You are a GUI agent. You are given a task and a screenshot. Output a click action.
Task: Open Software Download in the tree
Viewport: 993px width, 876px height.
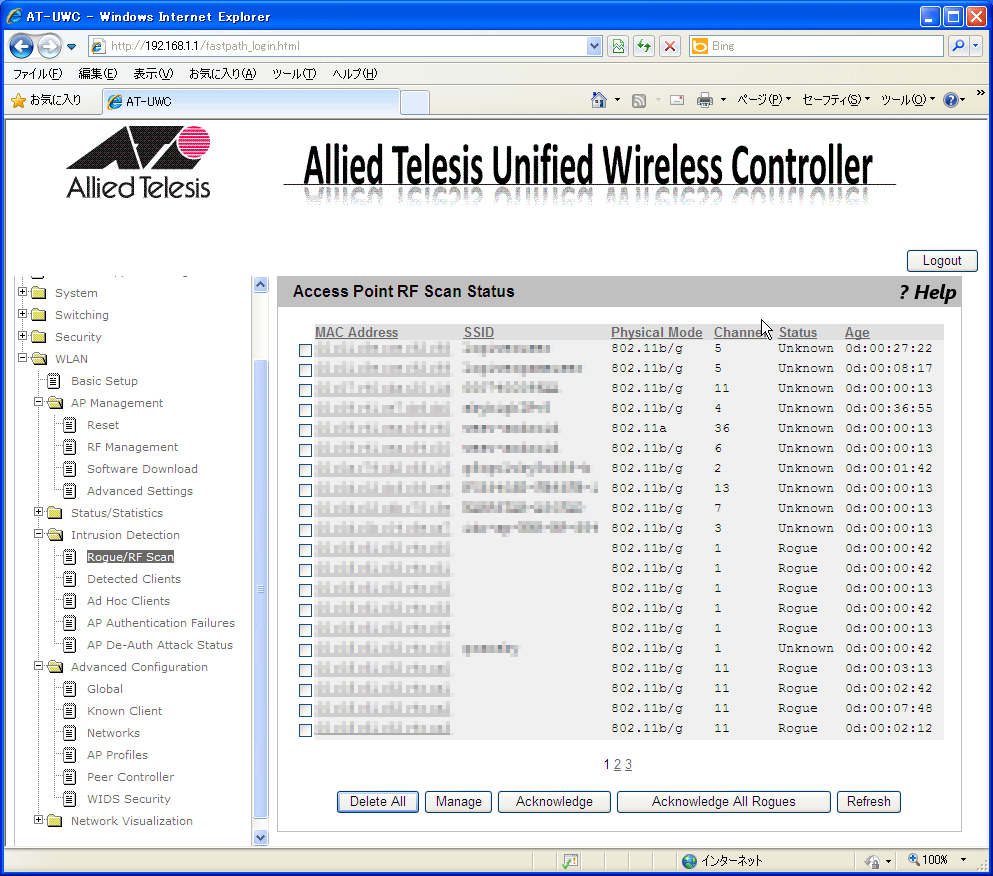pos(142,469)
